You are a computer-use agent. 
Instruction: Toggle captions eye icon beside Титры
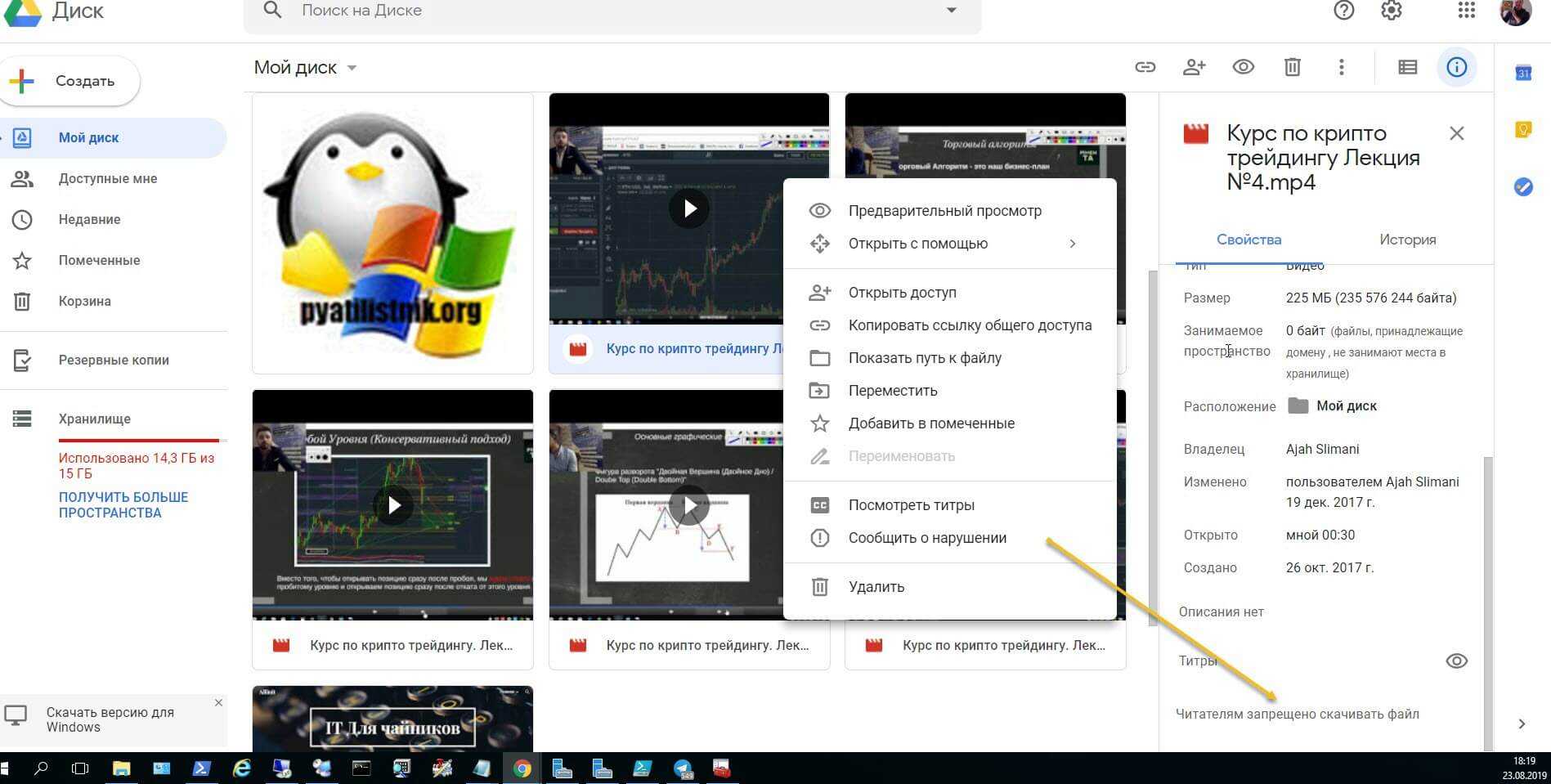[x=1456, y=661]
